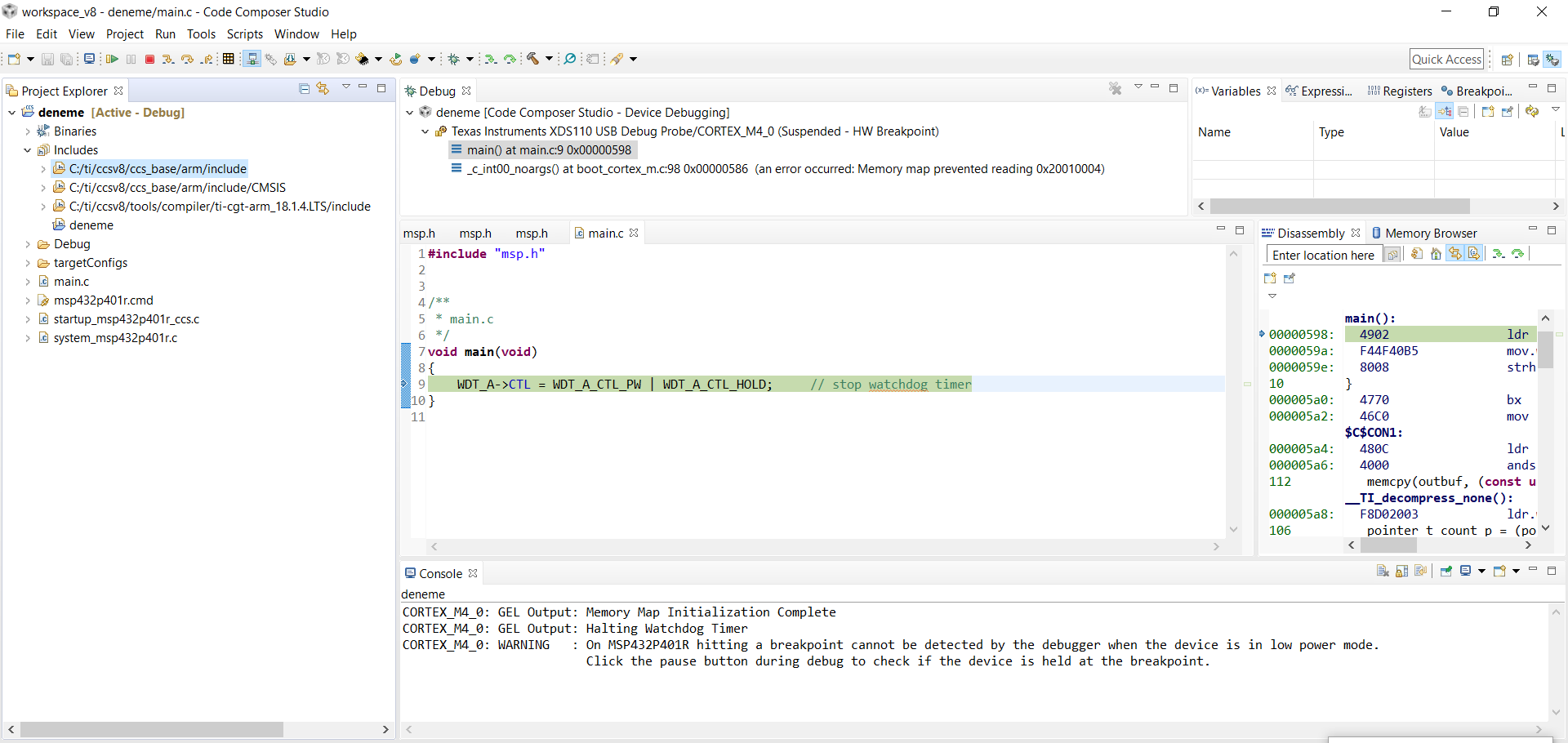This screenshot has height=743, width=1568.
Task: Toggle Pin Console button
Action: point(1446,572)
